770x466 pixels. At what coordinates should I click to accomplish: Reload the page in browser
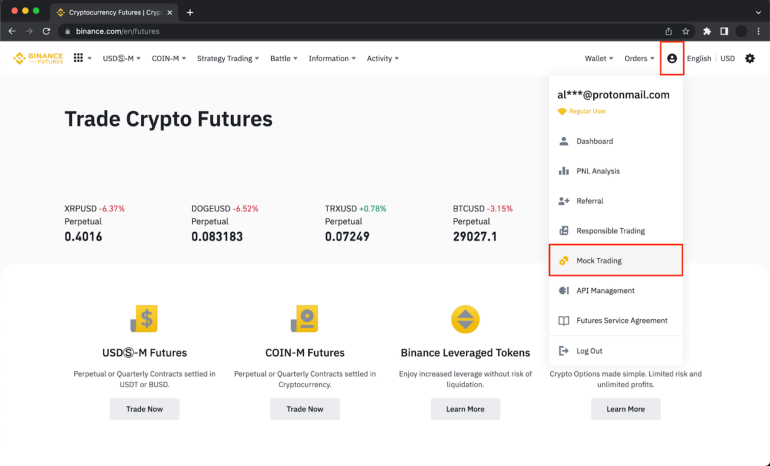coord(46,31)
